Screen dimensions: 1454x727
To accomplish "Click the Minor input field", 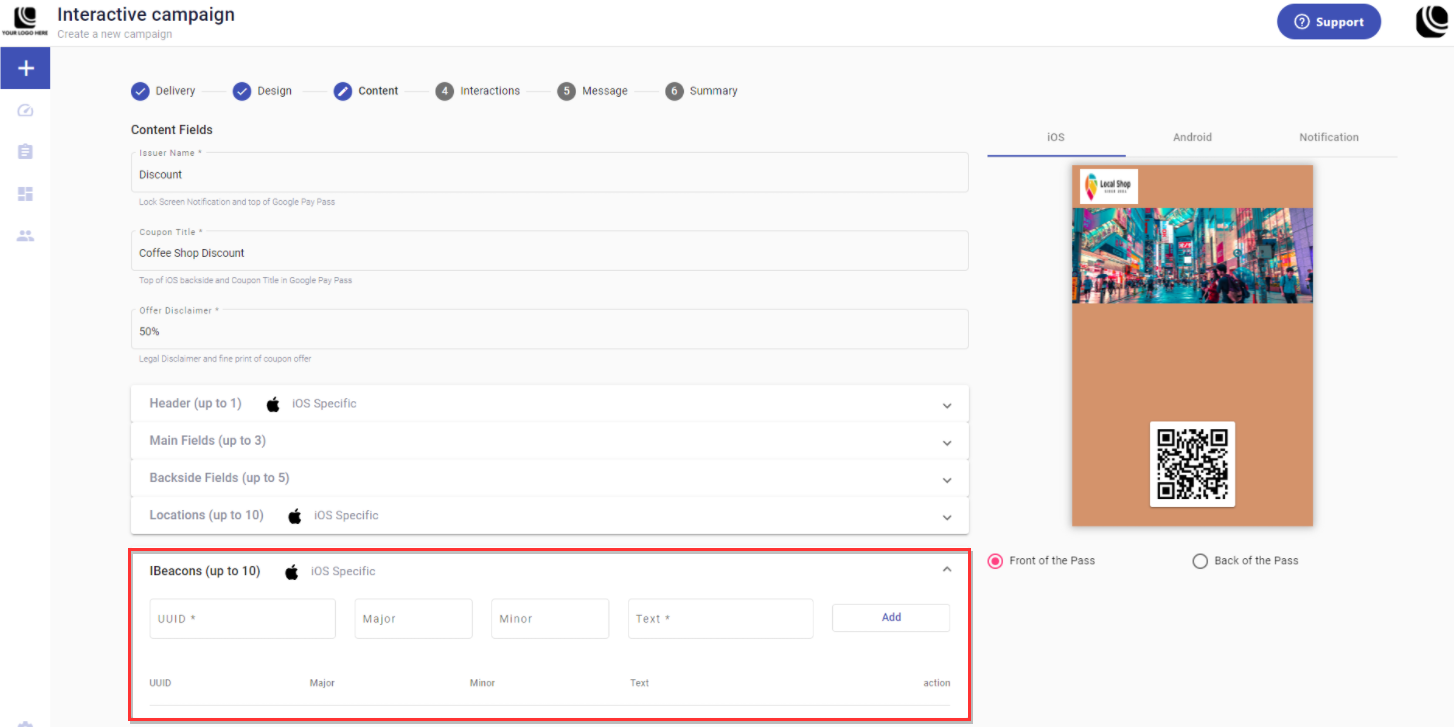I will [x=550, y=619].
